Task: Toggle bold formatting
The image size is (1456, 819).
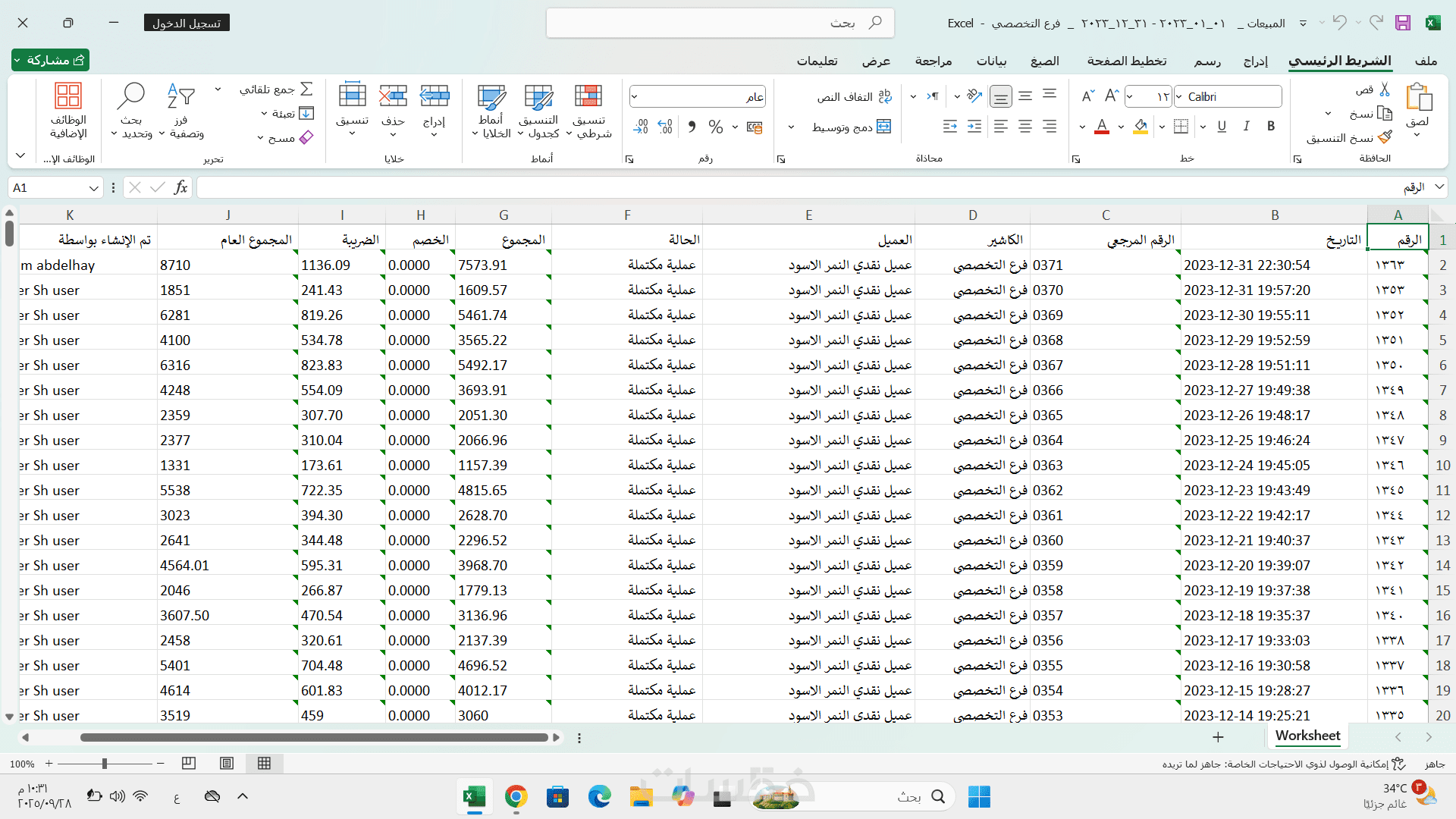Action: coord(1271,127)
